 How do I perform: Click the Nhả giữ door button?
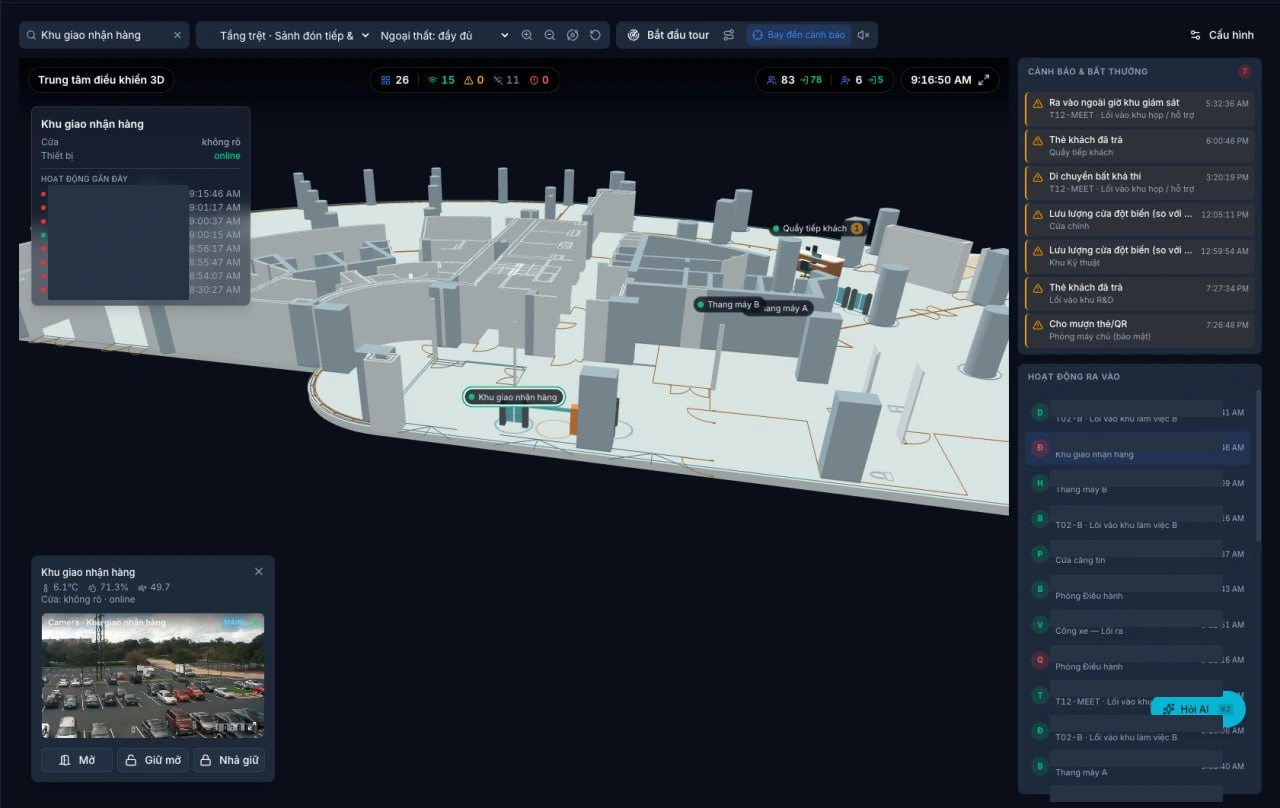click(229, 760)
